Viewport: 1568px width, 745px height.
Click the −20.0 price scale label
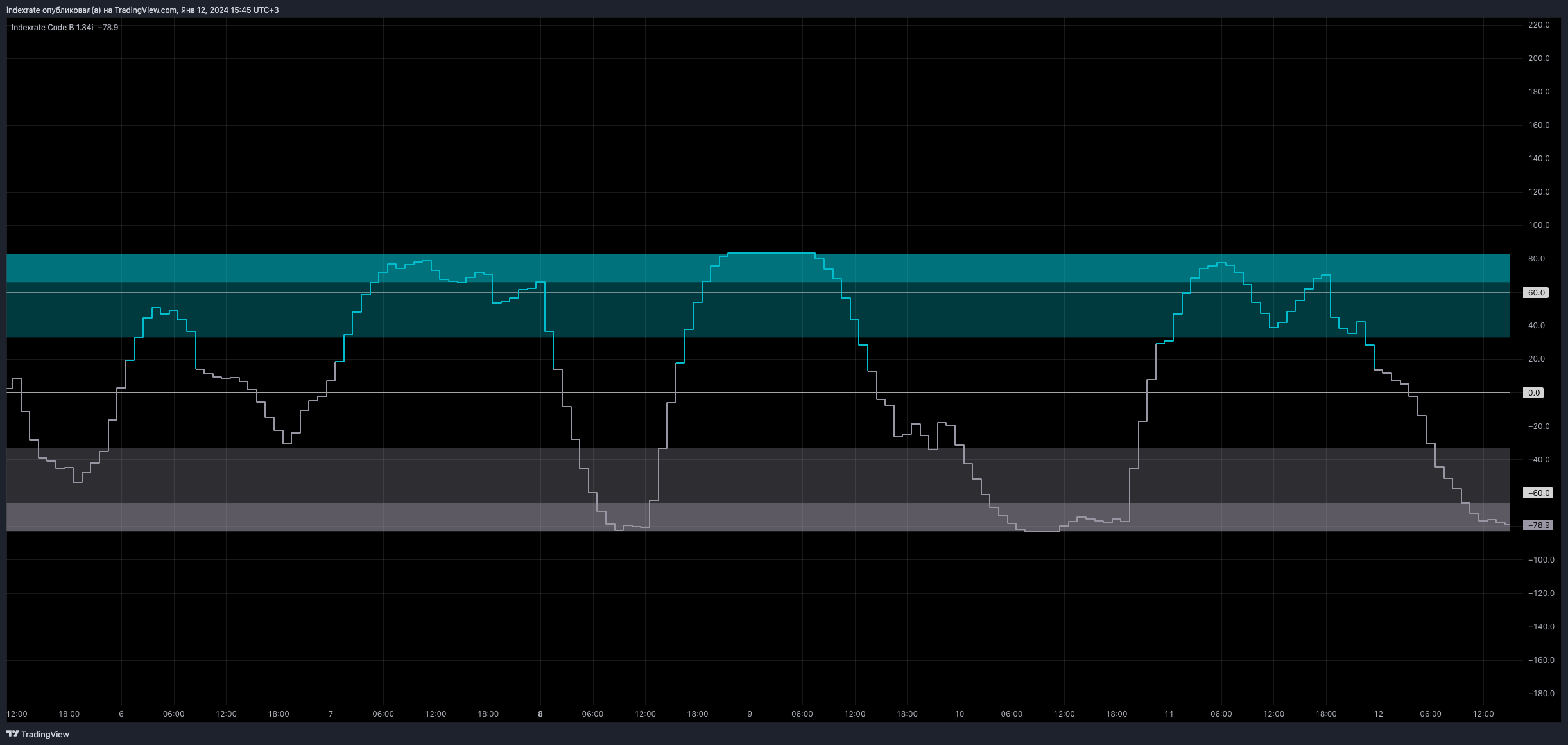pyautogui.click(x=1538, y=426)
